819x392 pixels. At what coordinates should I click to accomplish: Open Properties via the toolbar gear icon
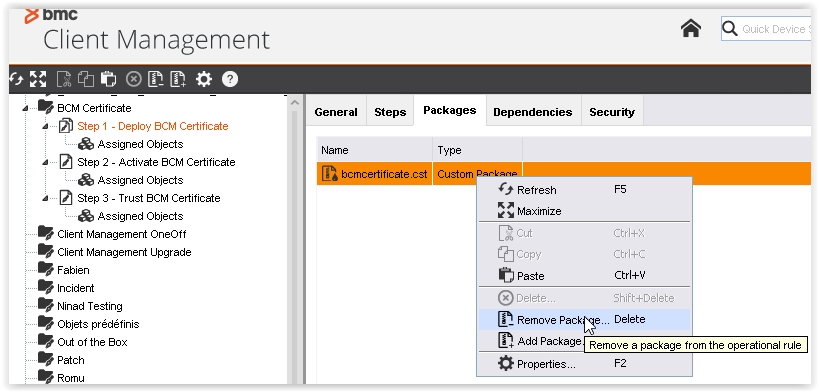tap(204, 79)
